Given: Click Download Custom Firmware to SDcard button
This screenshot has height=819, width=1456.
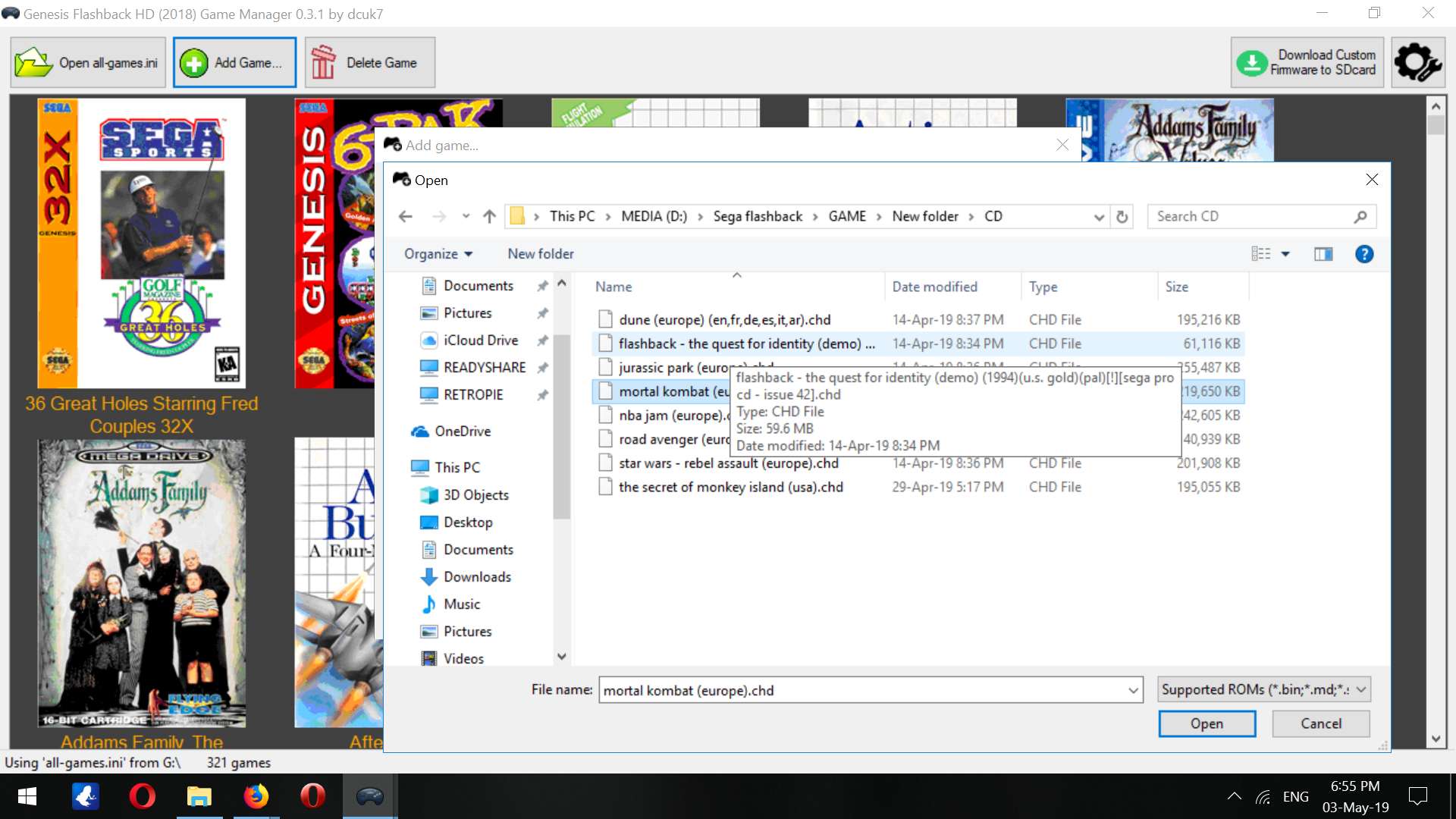Looking at the screenshot, I should tap(1307, 63).
